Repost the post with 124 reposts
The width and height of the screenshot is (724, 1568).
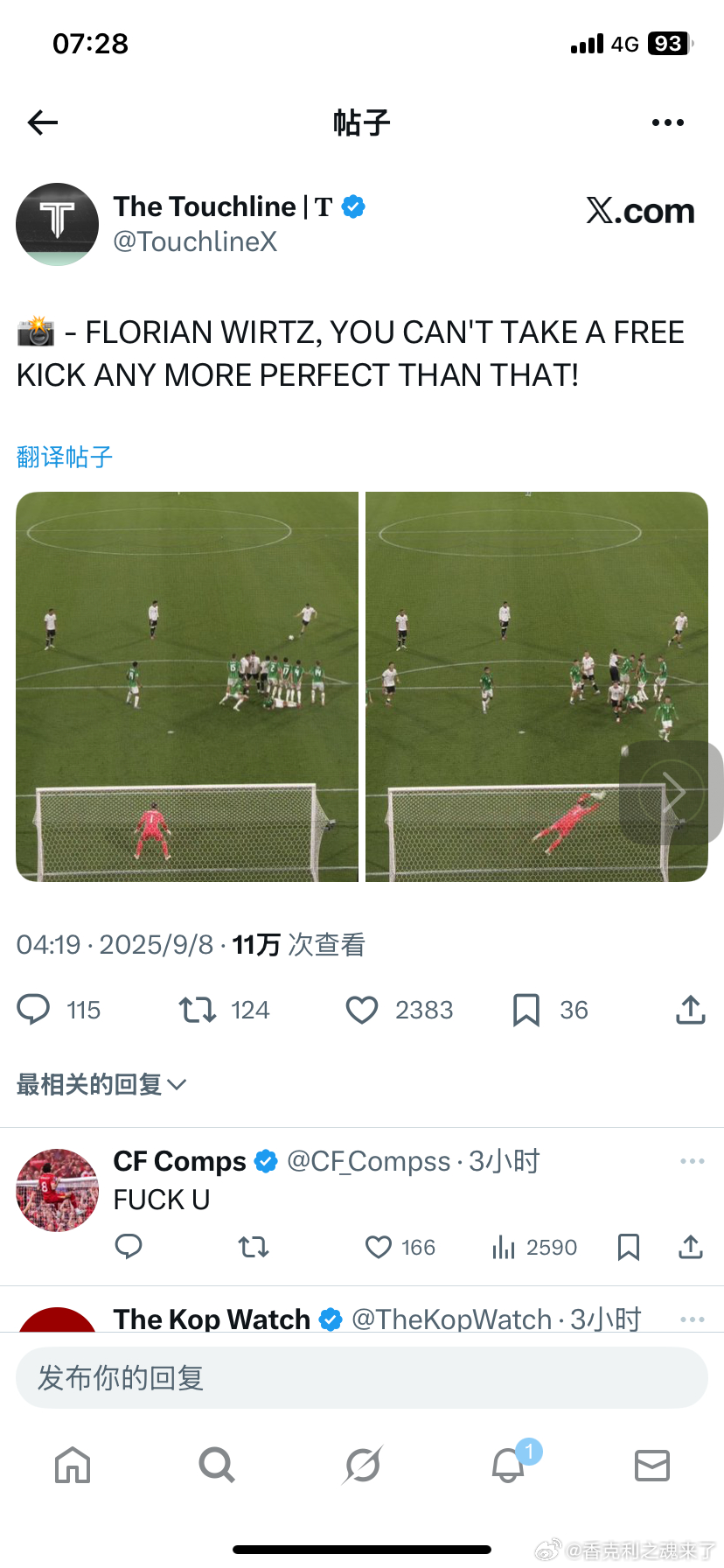tap(198, 1010)
